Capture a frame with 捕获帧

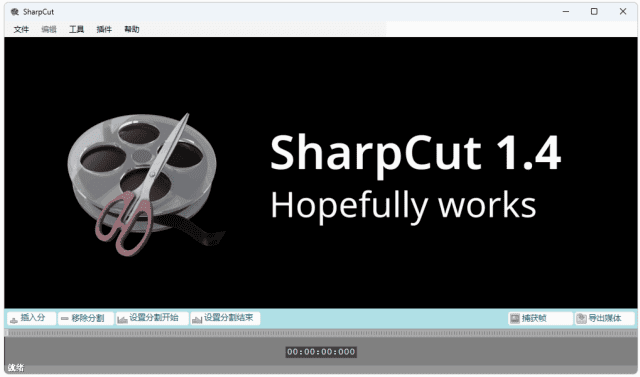click(x=540, y=318)
